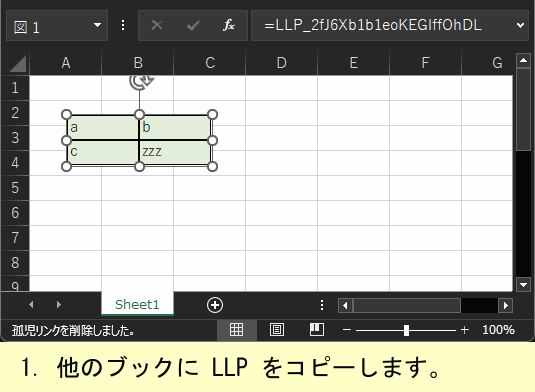This screenshot has height=392, width=535.
Task: Select column G header
Action: point(487,63)
